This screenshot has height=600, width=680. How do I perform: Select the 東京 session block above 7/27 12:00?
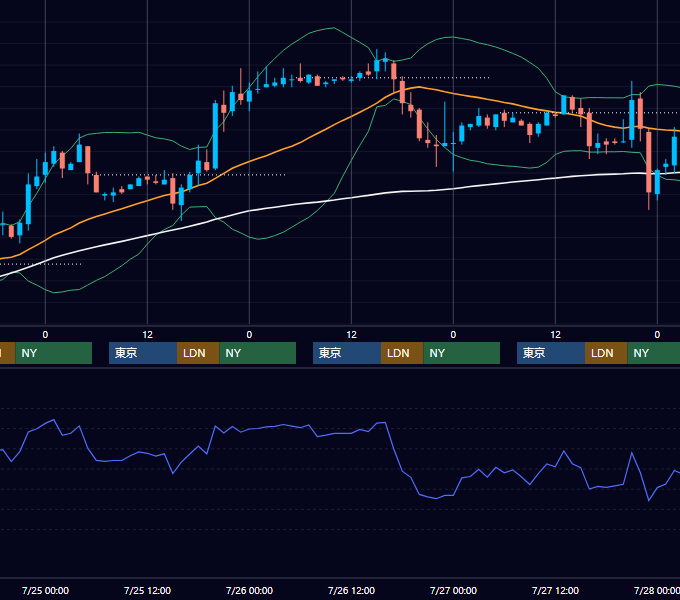(551, 353)
